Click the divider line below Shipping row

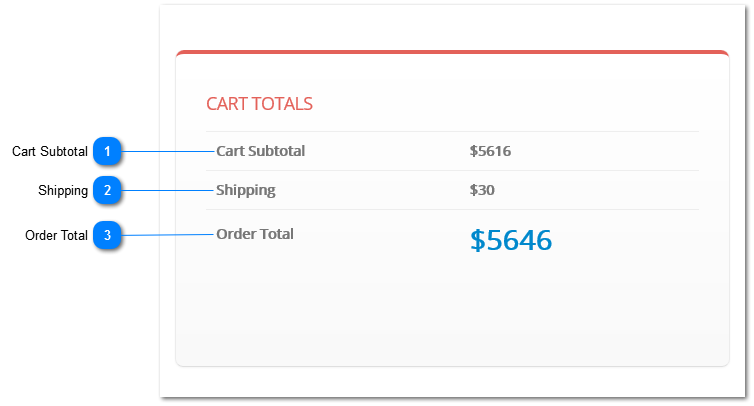452,209
